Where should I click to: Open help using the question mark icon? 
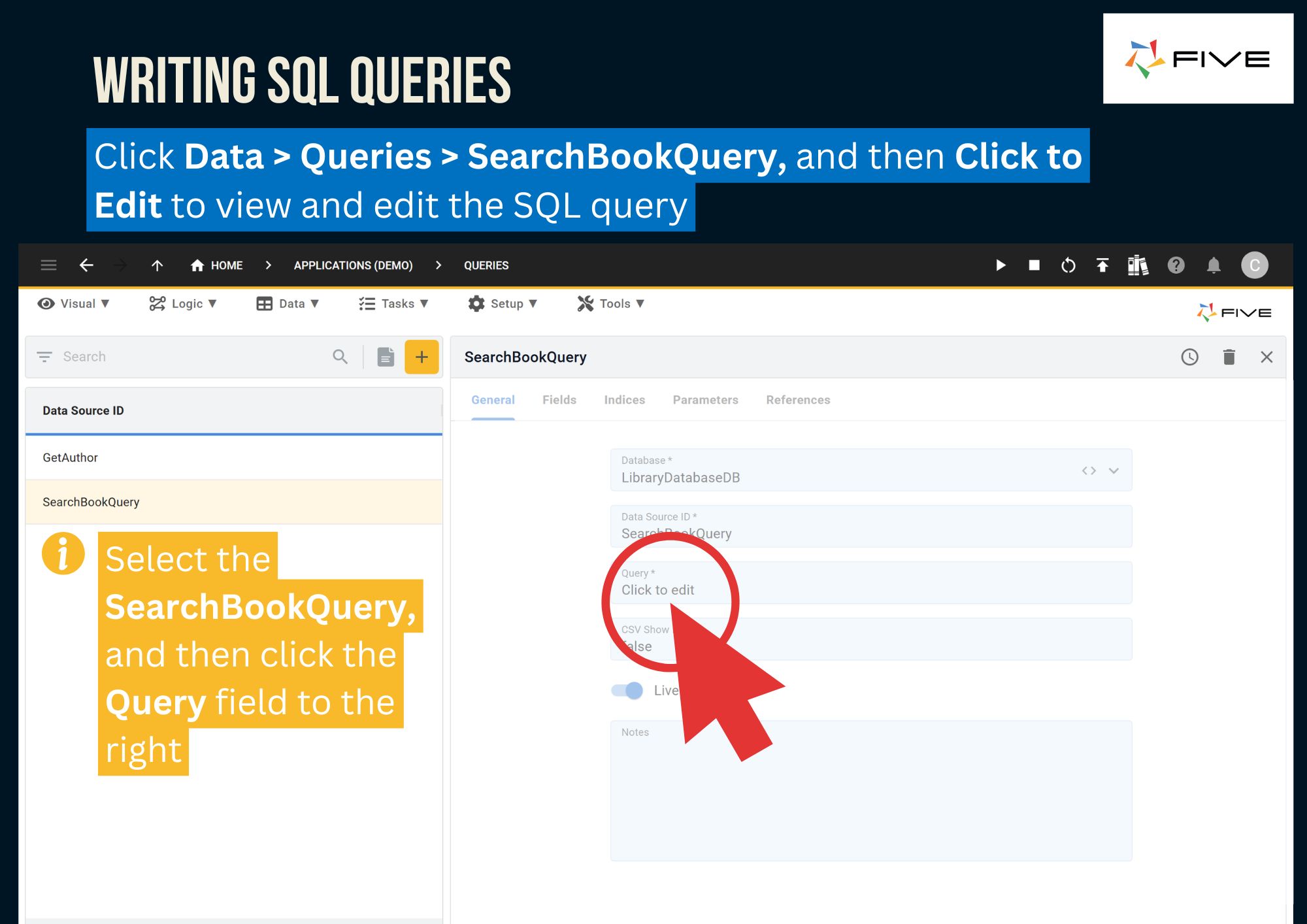1176,265
